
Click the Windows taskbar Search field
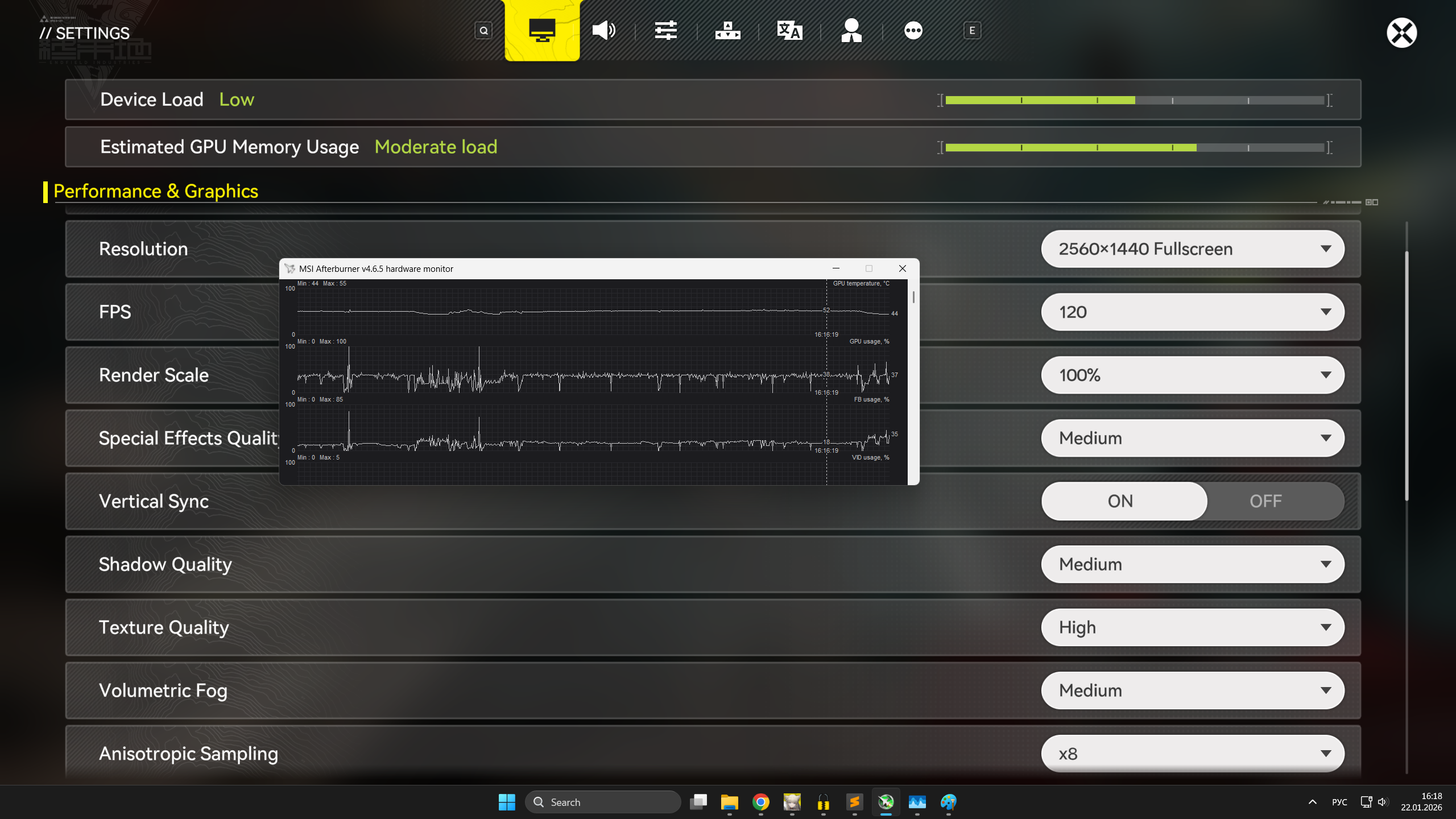(x=603, y=802)
